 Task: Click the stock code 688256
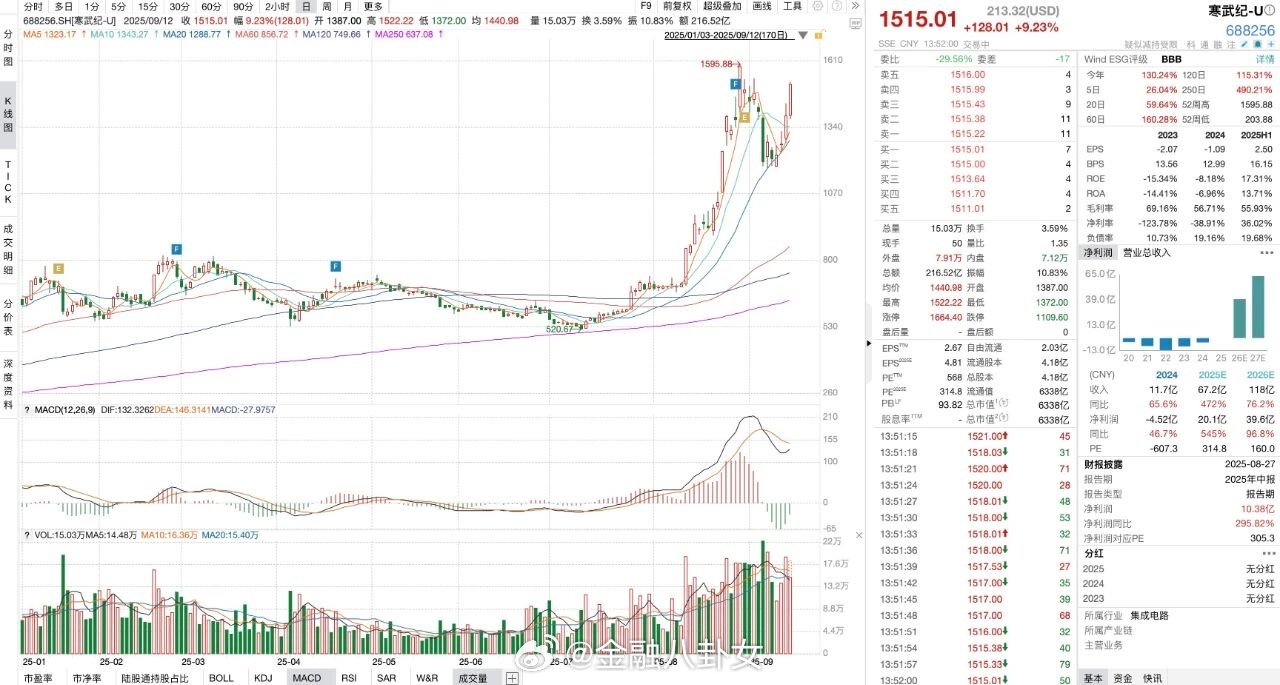(x=1251, y=31)
